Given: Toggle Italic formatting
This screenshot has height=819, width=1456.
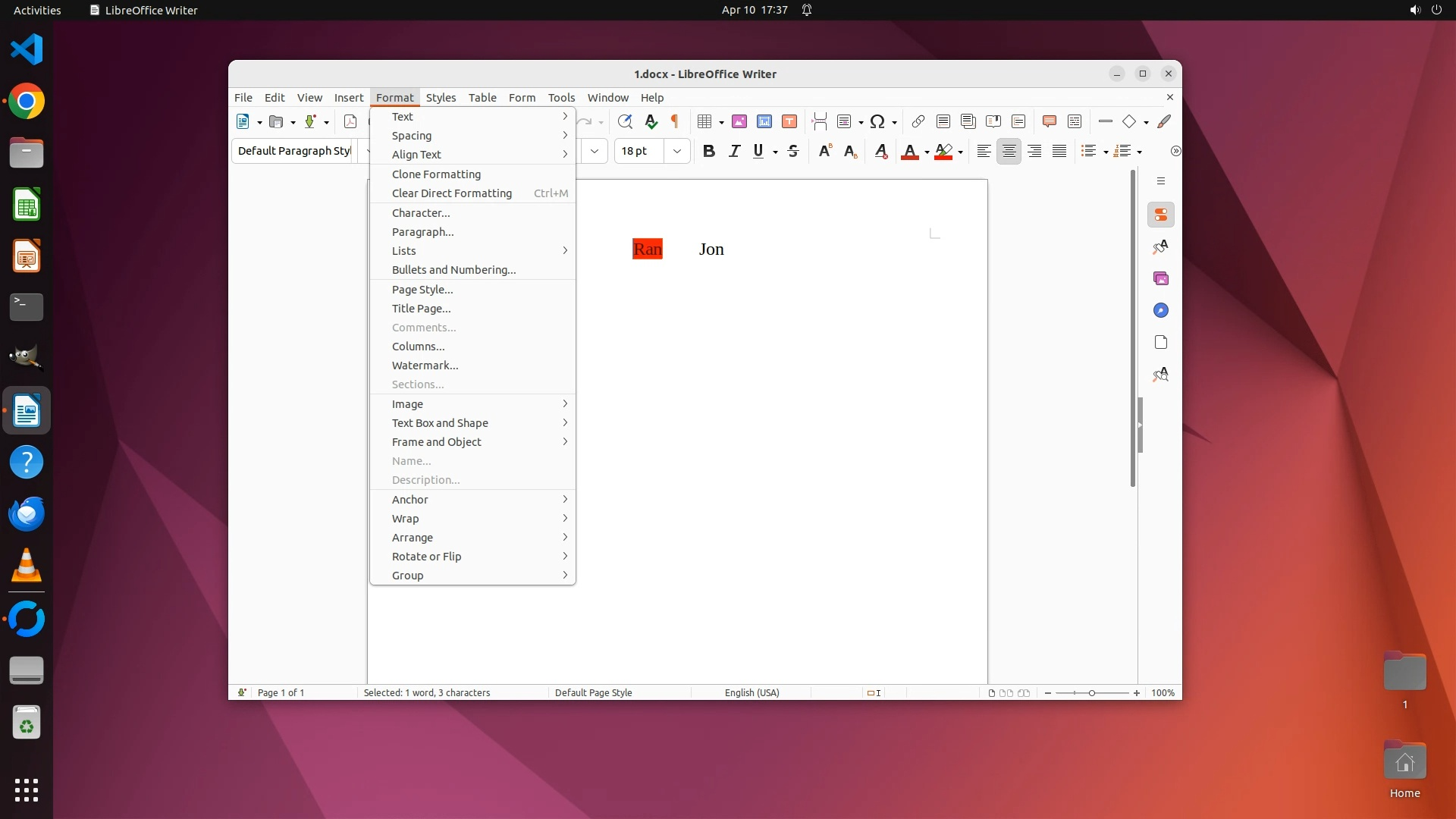Looking at the screenshot, I should click(734, 151).
